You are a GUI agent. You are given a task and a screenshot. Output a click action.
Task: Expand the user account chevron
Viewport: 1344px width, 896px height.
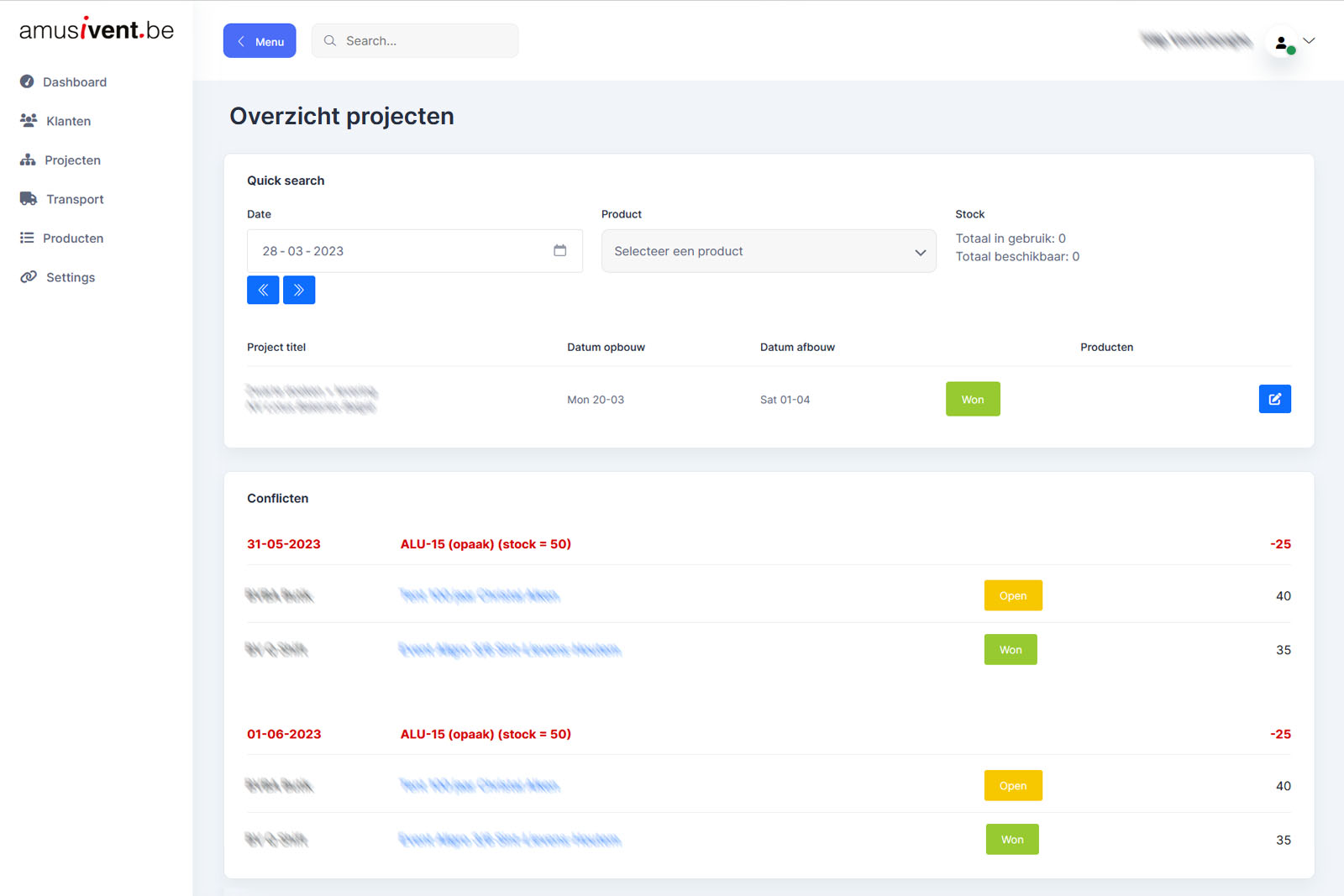(1309, 40)
